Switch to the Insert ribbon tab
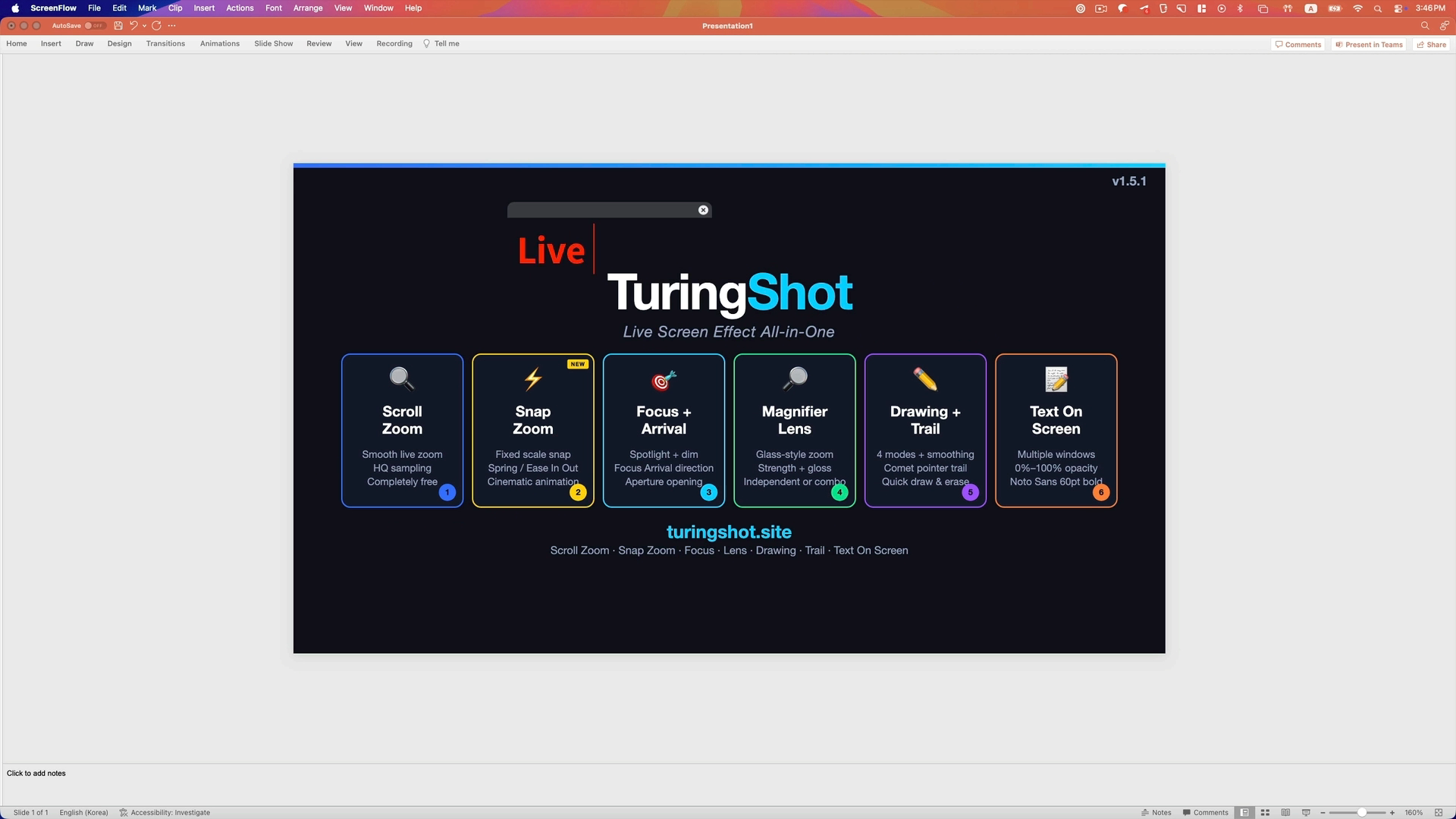The width and height of the screenshot is (1456, 819). (51, 44)
